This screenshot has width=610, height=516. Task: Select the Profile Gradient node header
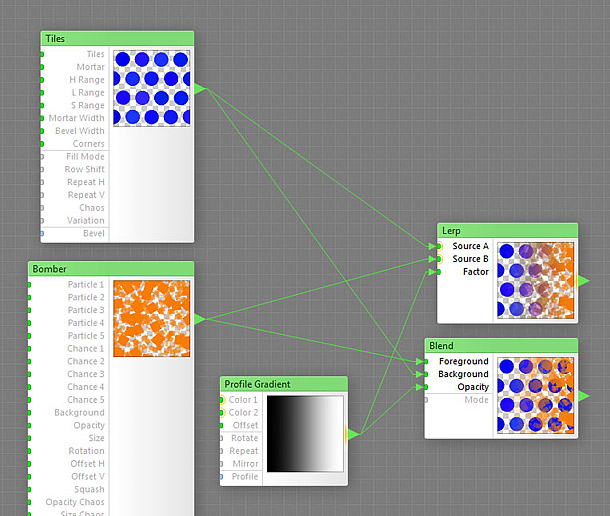[x=283, y=383]
